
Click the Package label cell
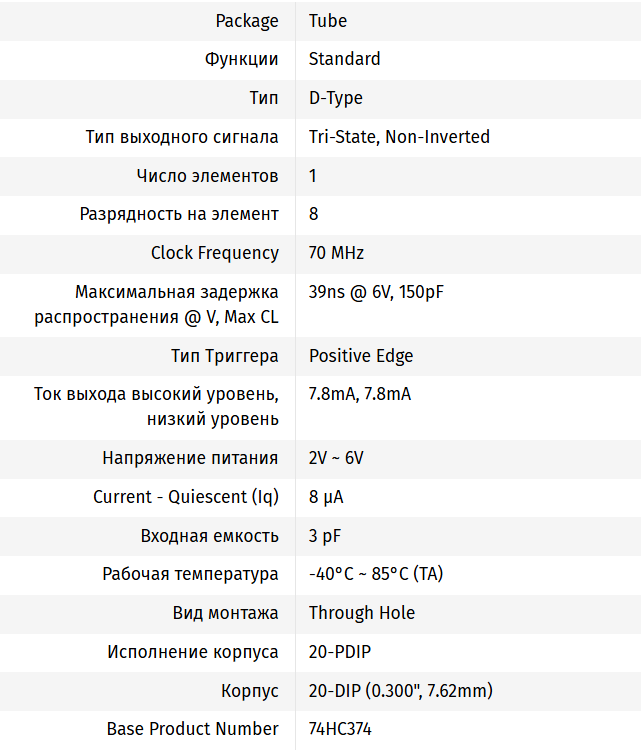pos(247,20)
